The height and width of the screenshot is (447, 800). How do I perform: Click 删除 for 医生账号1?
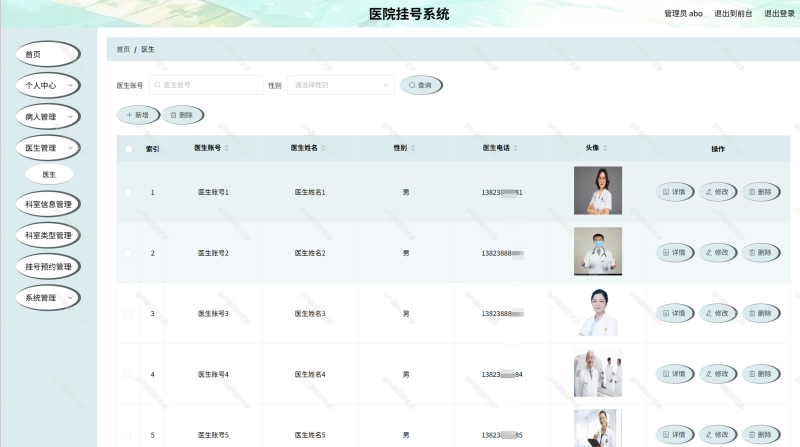click(761, 192)
